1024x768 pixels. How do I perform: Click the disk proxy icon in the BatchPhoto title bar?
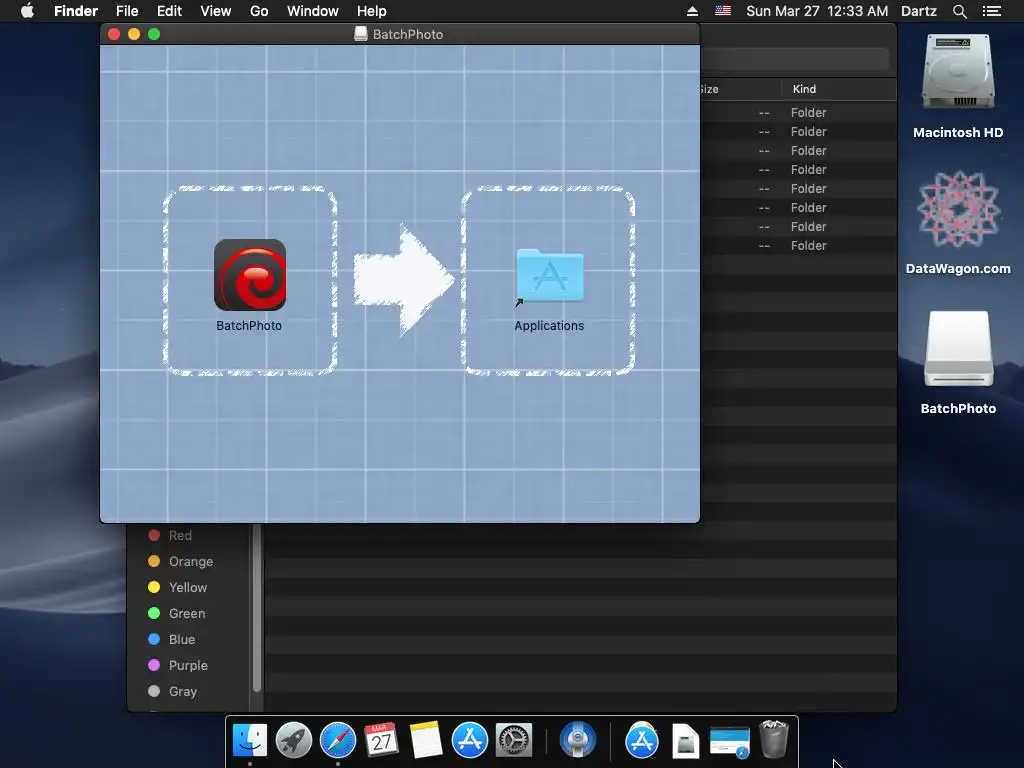(360, 34)
